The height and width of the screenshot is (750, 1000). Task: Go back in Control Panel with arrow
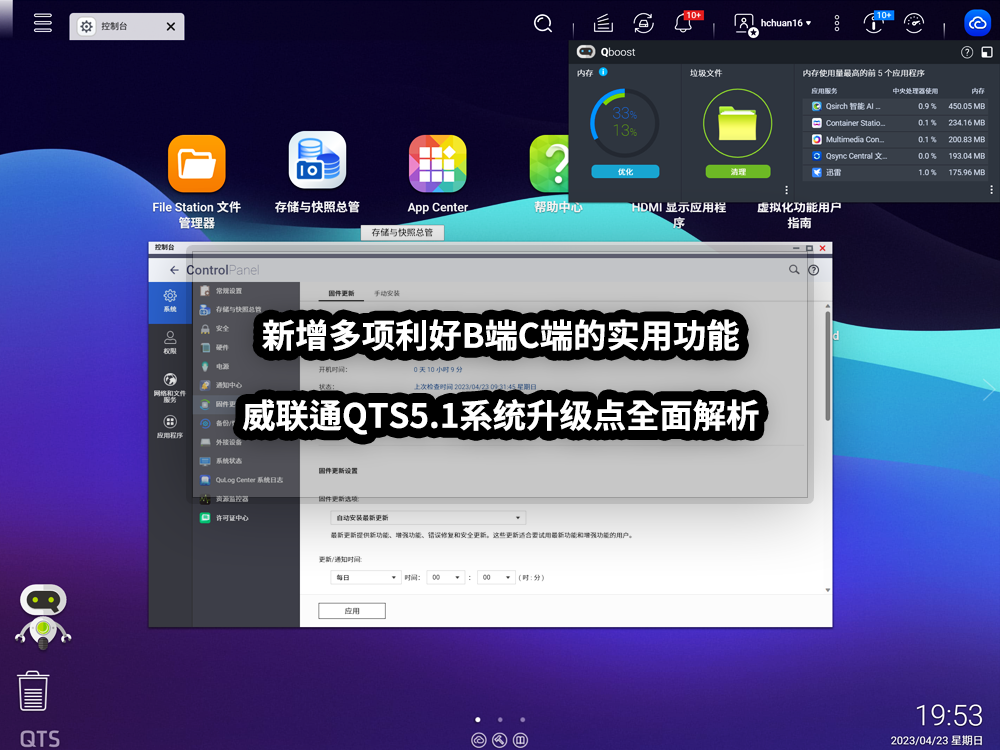(174, 270)
